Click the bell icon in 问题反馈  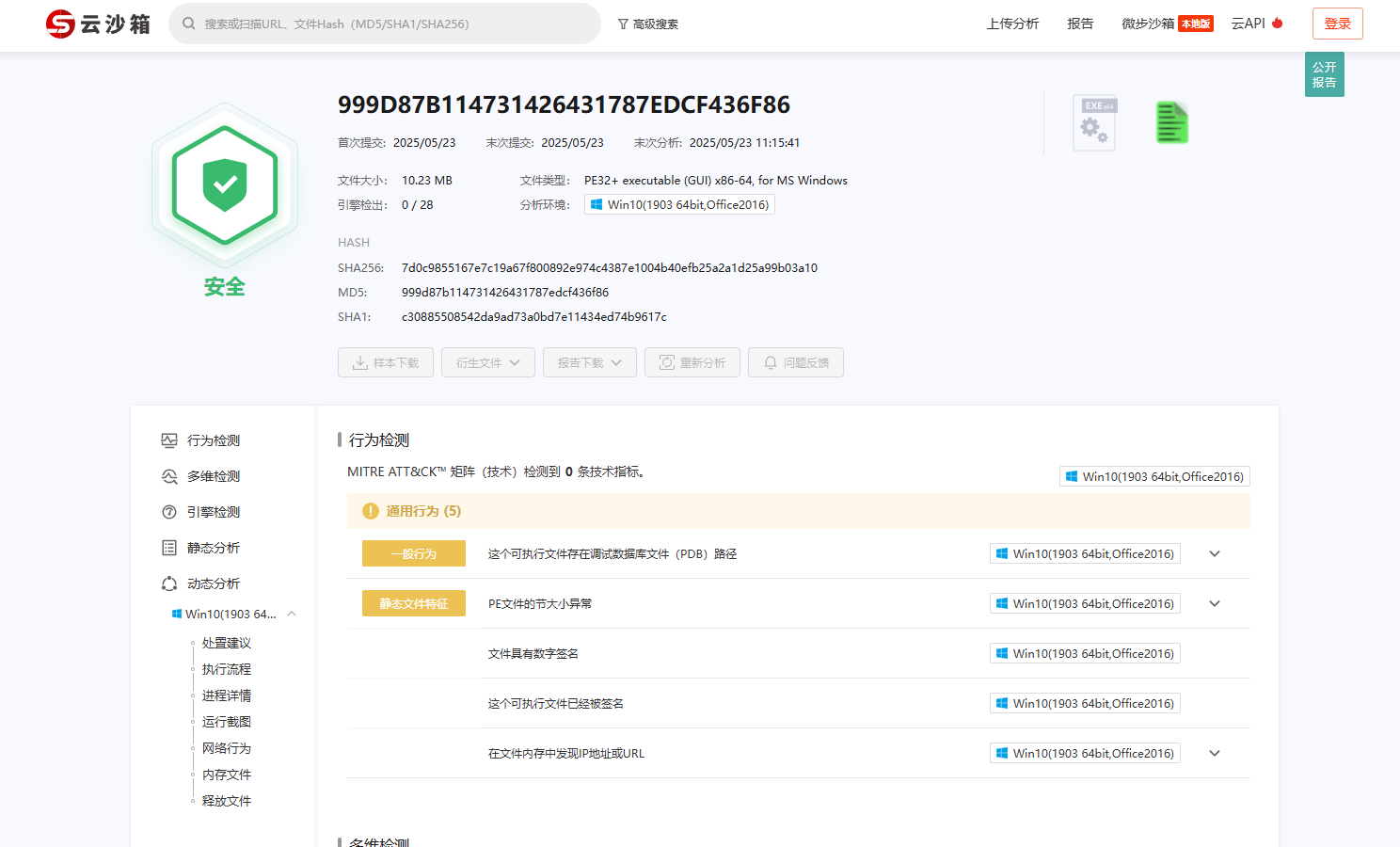771,362
